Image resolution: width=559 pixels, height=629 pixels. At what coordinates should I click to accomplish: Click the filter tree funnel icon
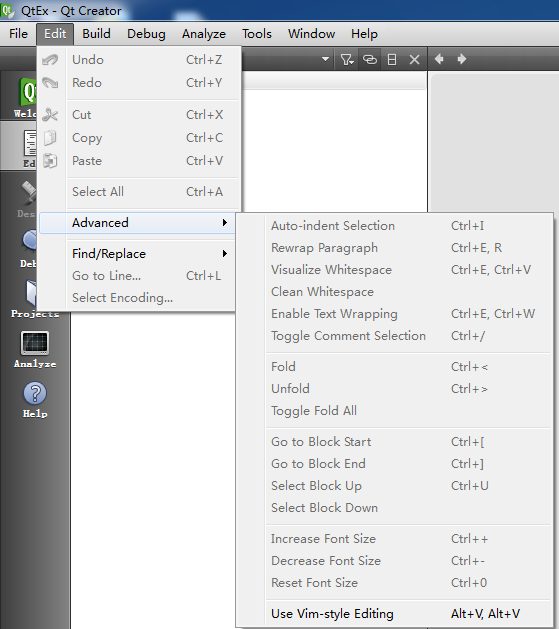pos(347,60)
